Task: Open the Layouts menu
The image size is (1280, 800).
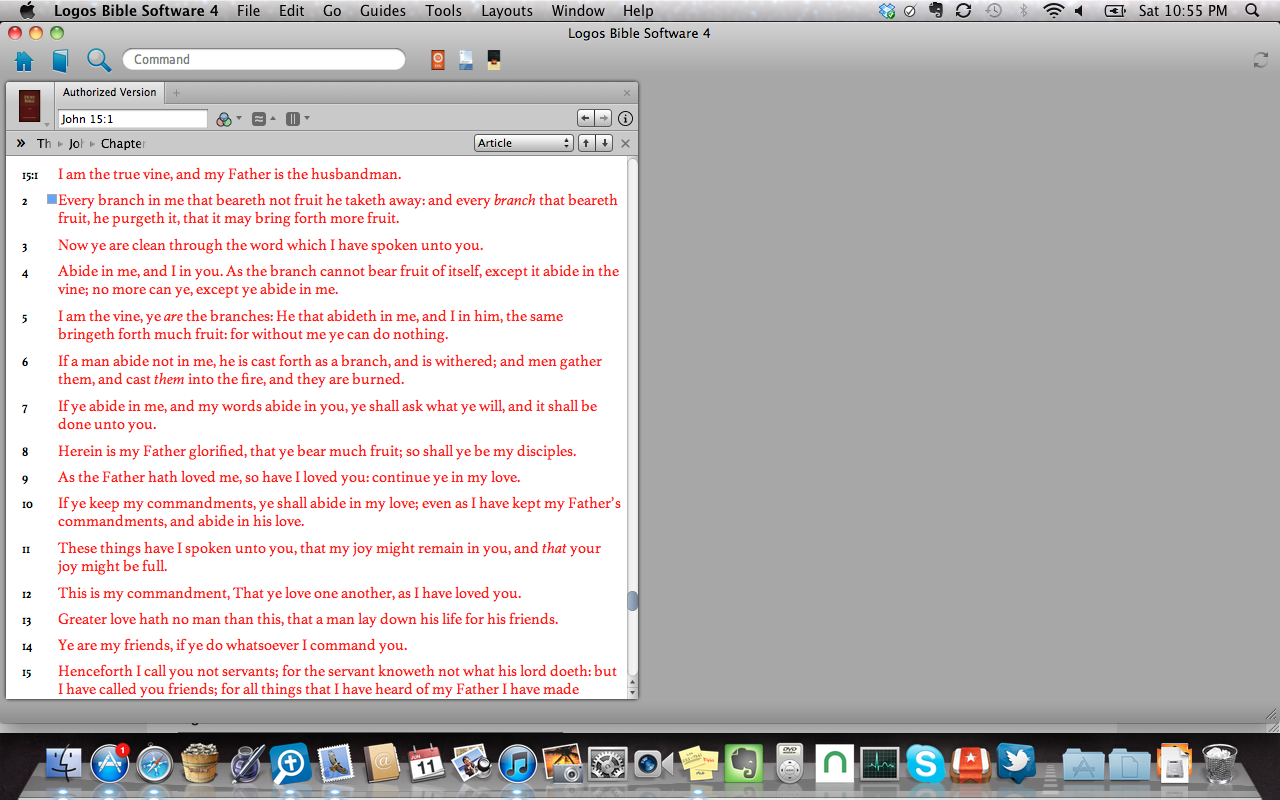Action: pyautogui.click(x=507, y=11)
